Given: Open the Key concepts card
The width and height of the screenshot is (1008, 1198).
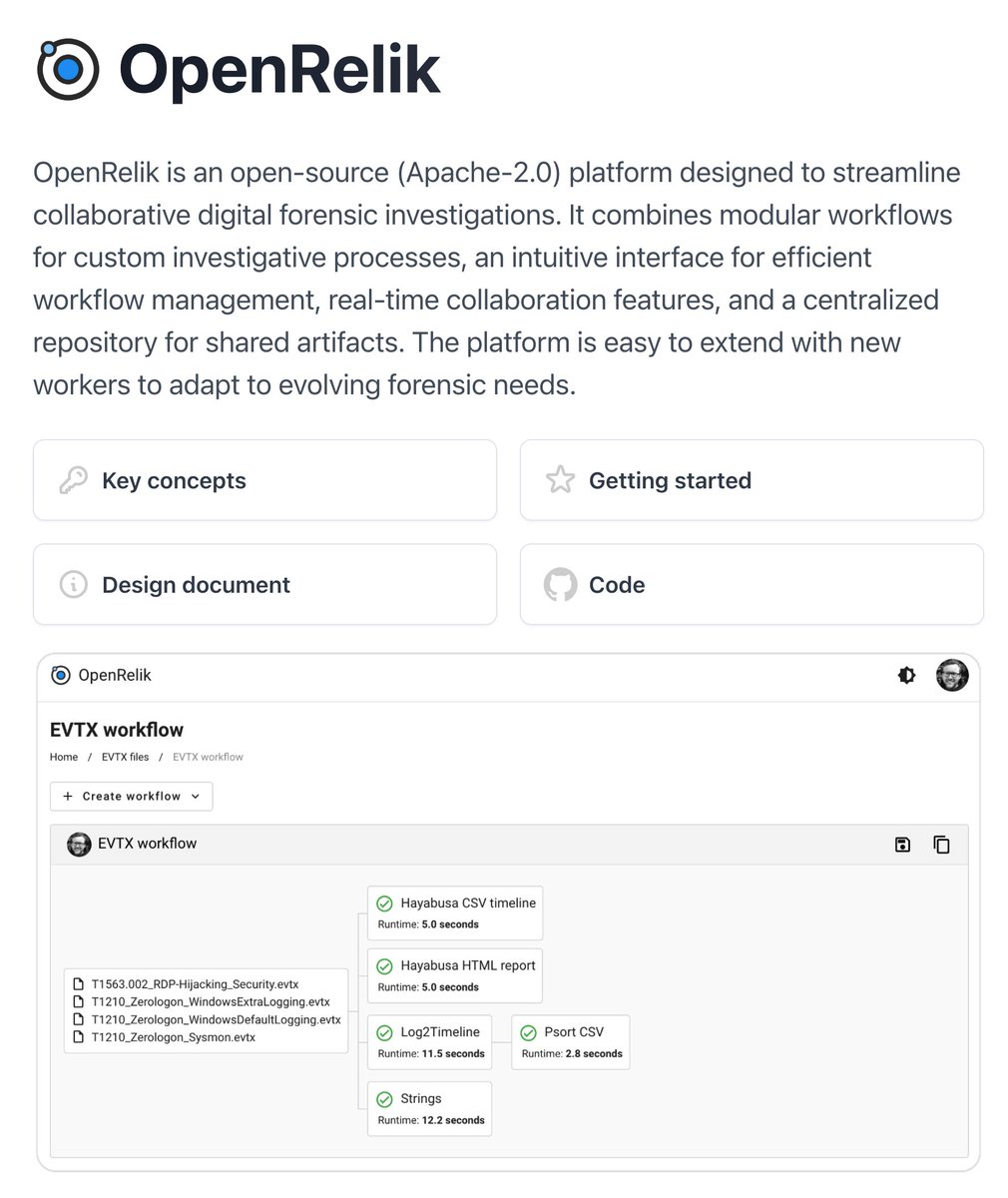Looking at the screenshot, I should click(264, 480).
